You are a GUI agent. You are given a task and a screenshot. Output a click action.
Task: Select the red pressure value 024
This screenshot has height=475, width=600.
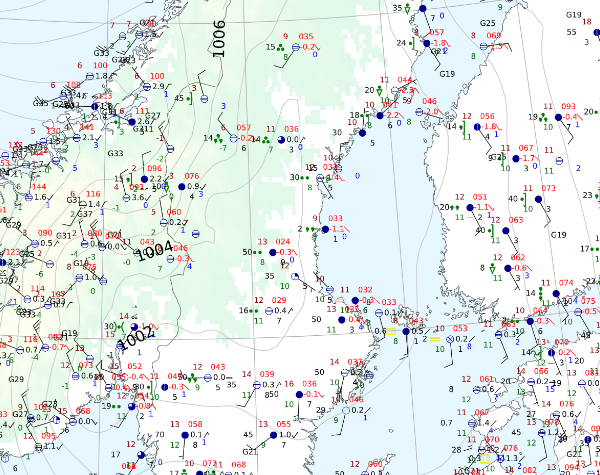(283, 242)
